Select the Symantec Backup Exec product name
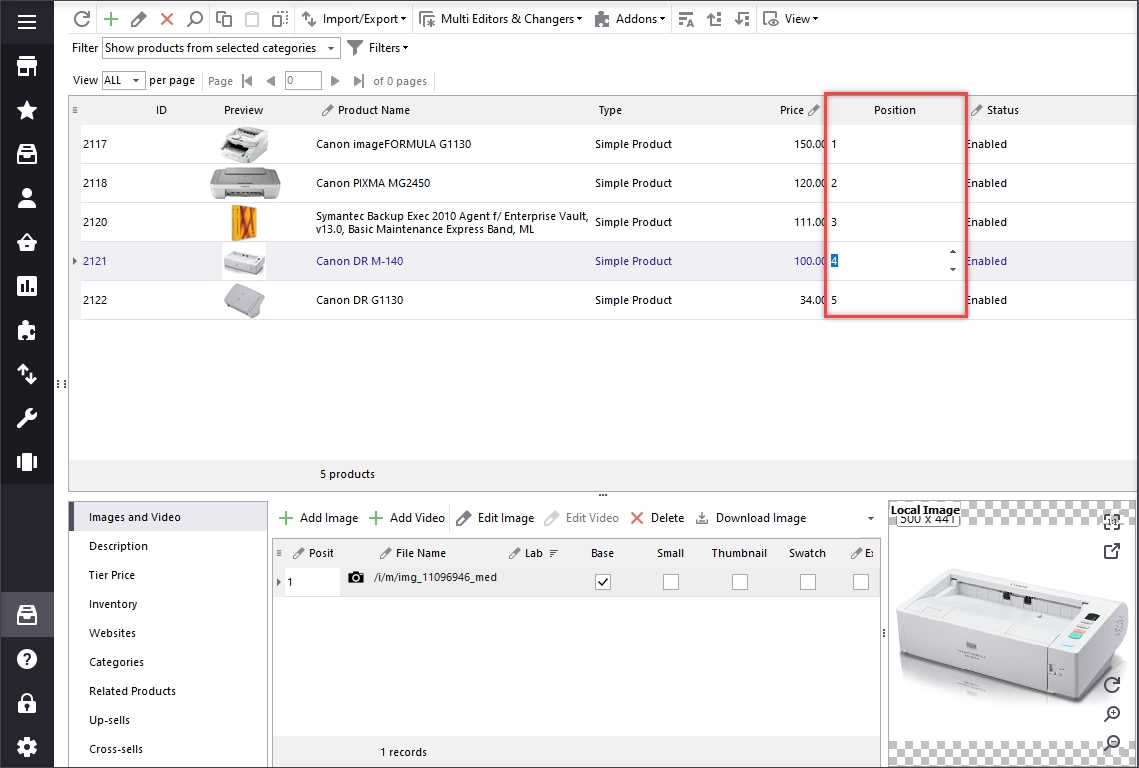Screen dimensions: 1139x768 click(x=452, y=222)
